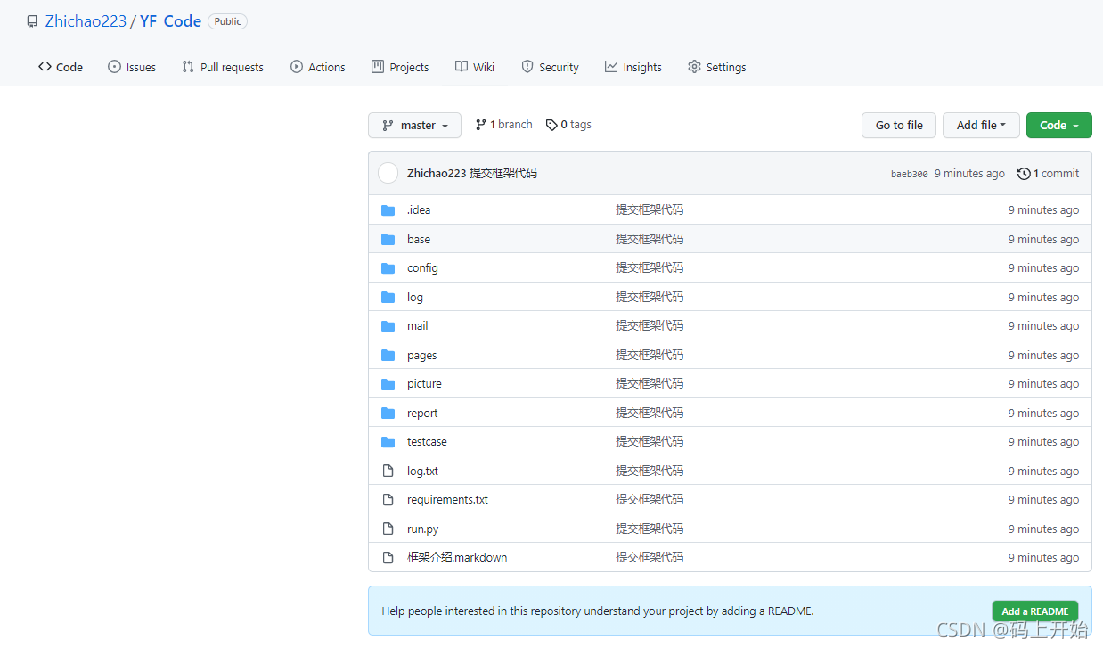Viewport: 1103px width, 648px height.
Task: View the 0 tags link
Action: point(568,125)
